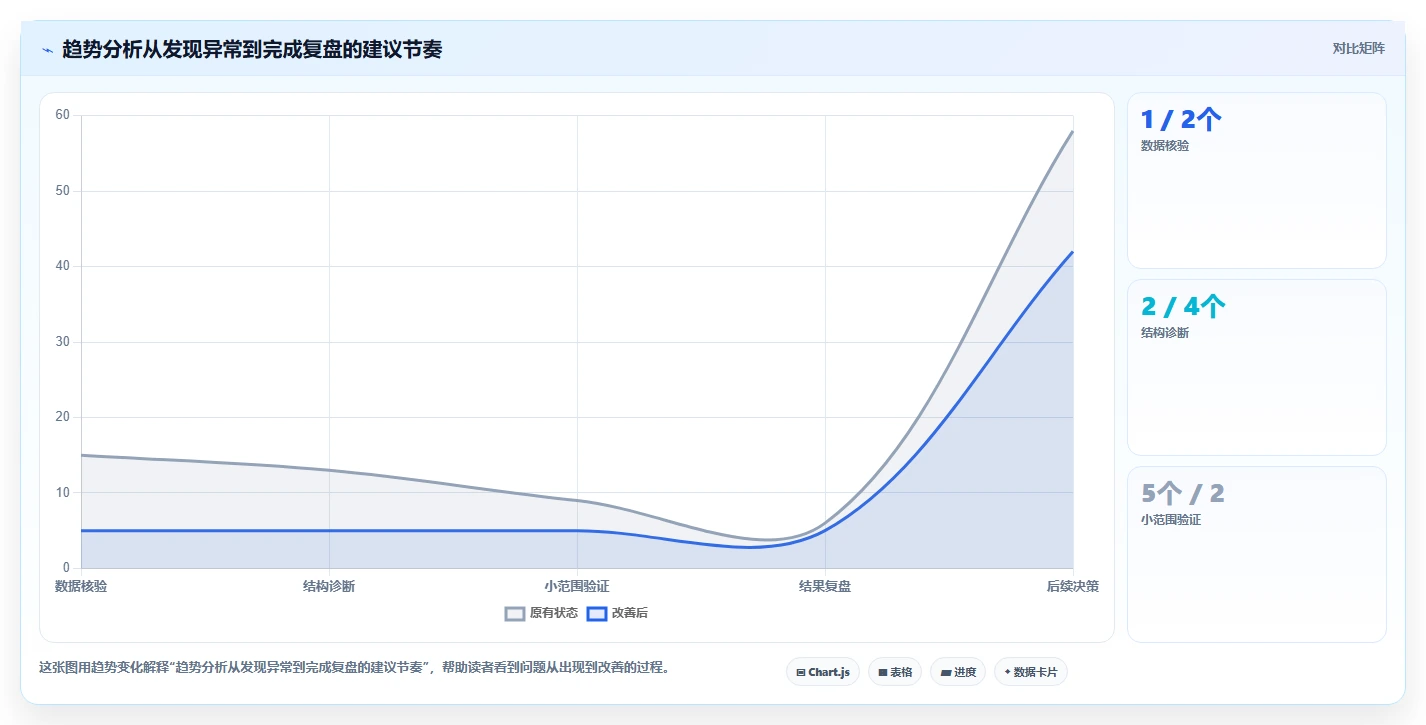Viewport: 1426px width, 725px height.
Task: Click the blue 改善后 legend swatch
Action: [596, 613]
